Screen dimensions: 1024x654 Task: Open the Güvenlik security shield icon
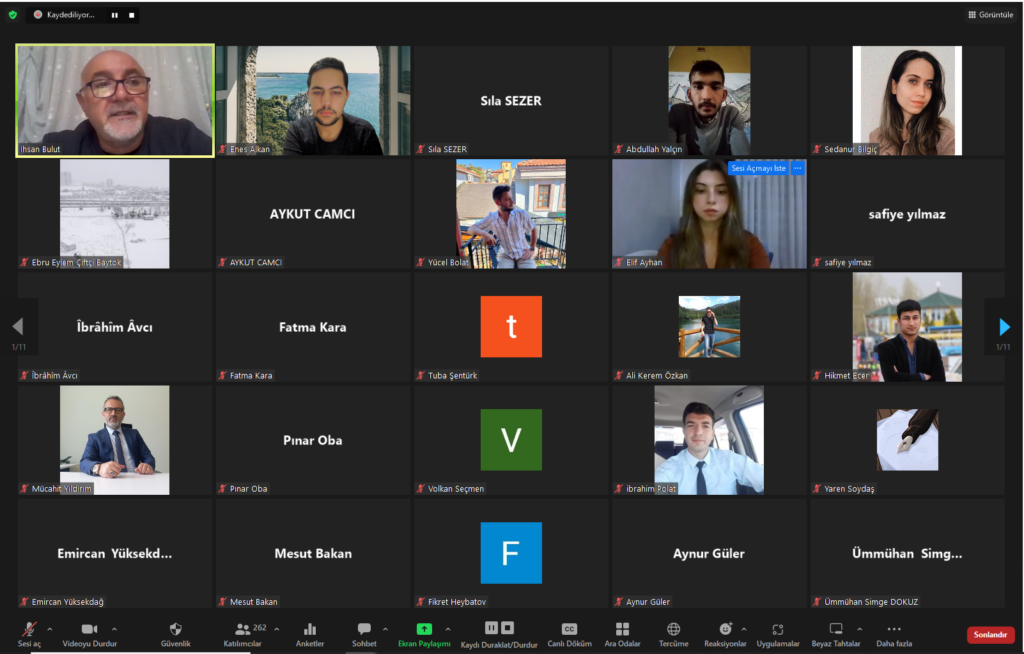176,630
